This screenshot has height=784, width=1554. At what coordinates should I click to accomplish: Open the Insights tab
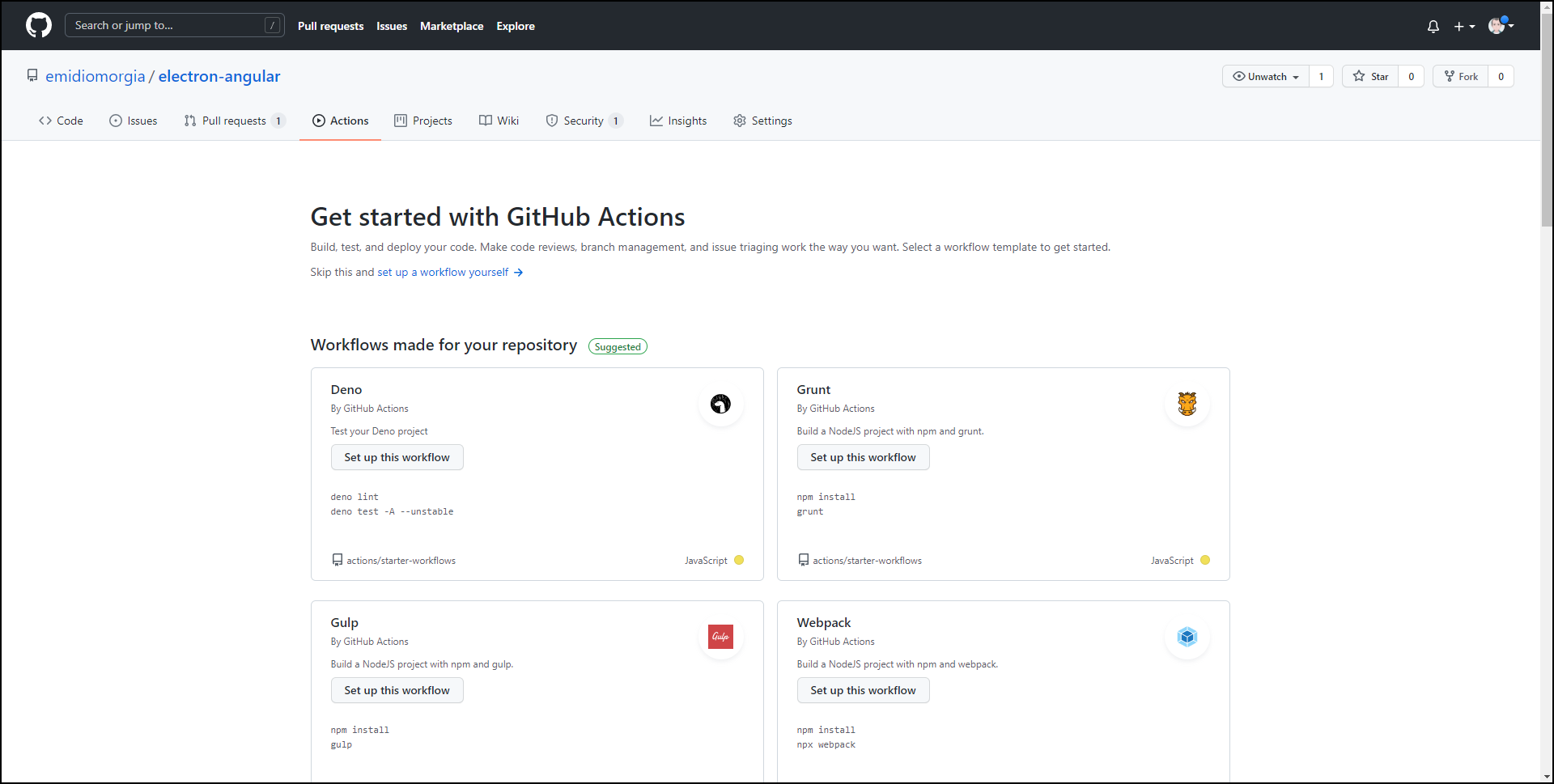pos(678,121)
